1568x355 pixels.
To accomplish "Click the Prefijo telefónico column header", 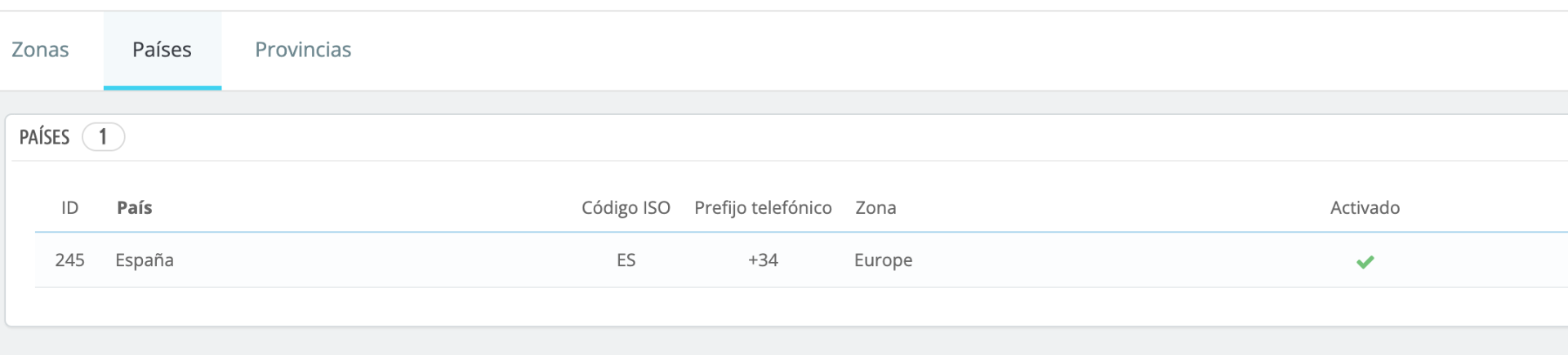I will coord(763,208).
